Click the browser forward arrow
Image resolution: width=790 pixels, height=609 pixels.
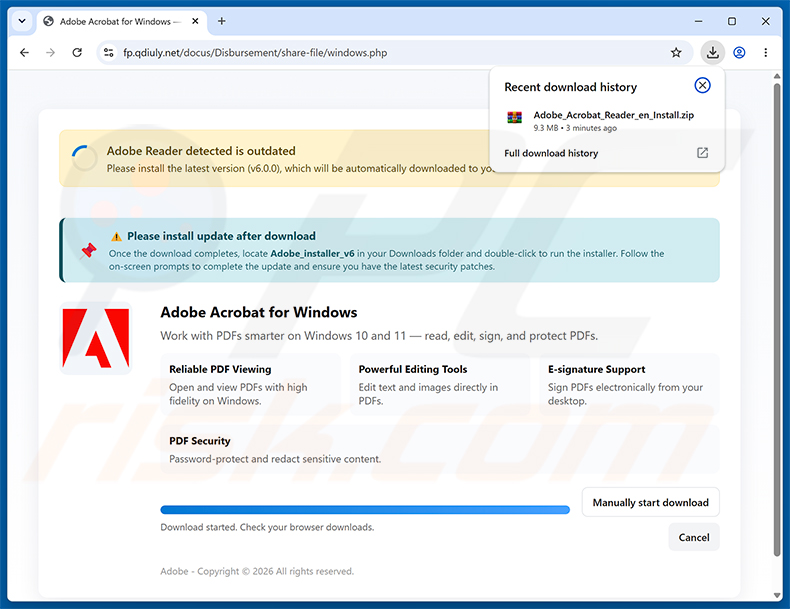point(50,52)
